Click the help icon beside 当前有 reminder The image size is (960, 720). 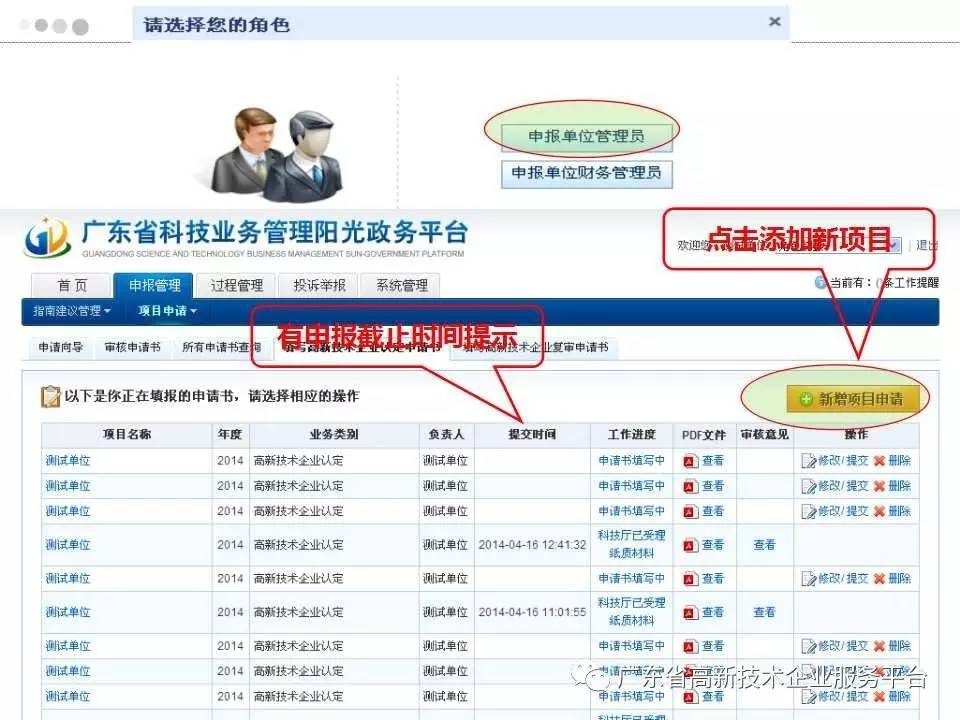pyautogui.click(x=821, y=283)
